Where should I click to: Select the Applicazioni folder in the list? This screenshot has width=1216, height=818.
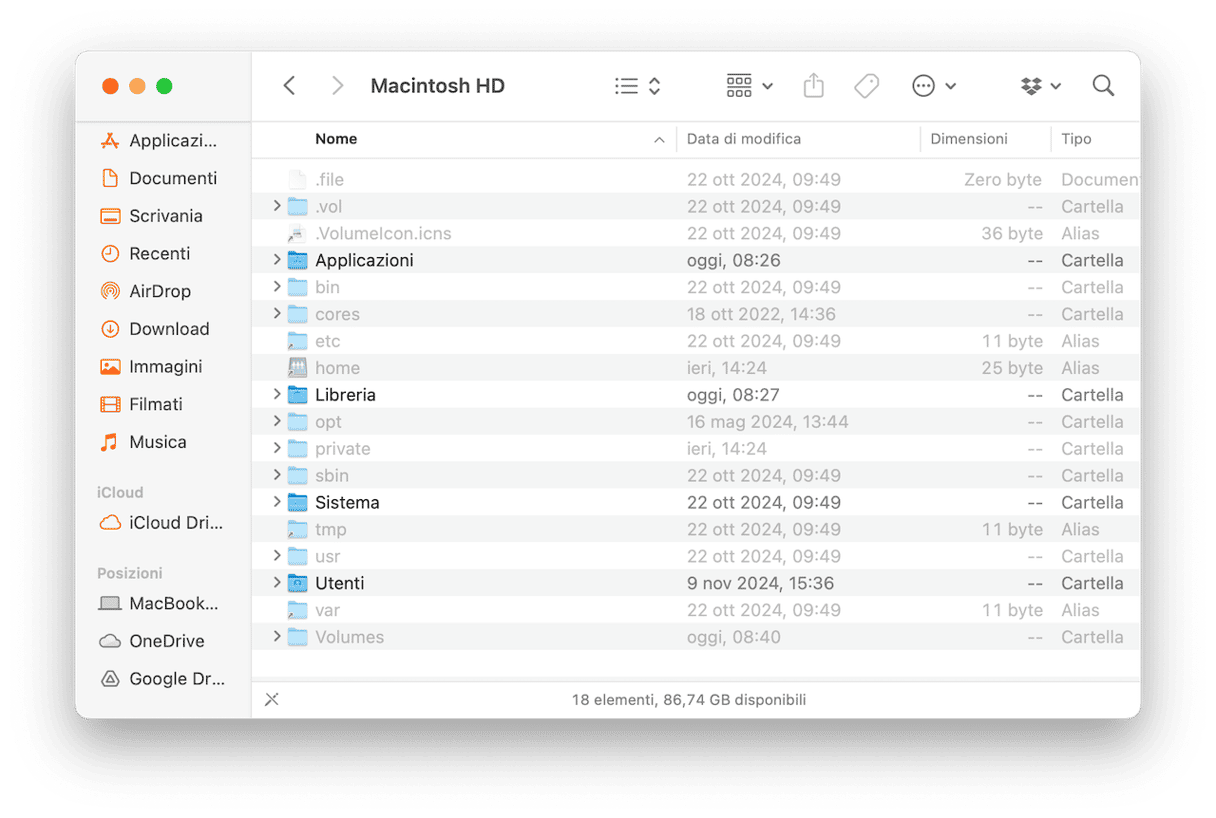364,260
